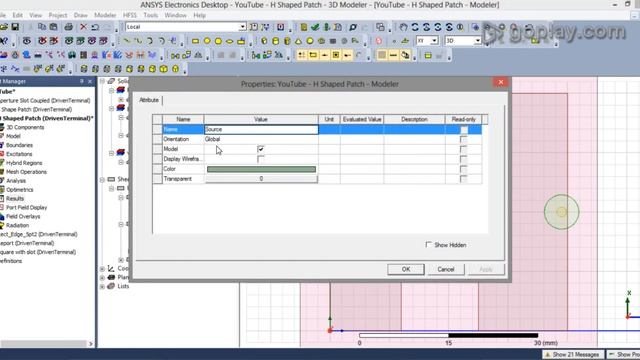Screen dimensions: 640x360
Task: Open the Draw menu
Action: pyautogui.click(x=81, y=15)
